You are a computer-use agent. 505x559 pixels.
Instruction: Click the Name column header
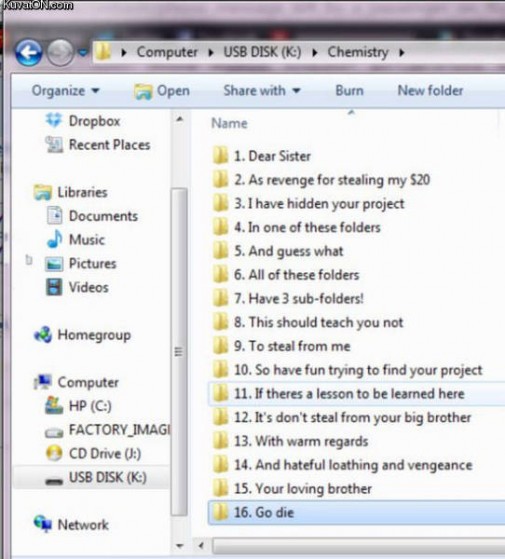coord(229,123)
